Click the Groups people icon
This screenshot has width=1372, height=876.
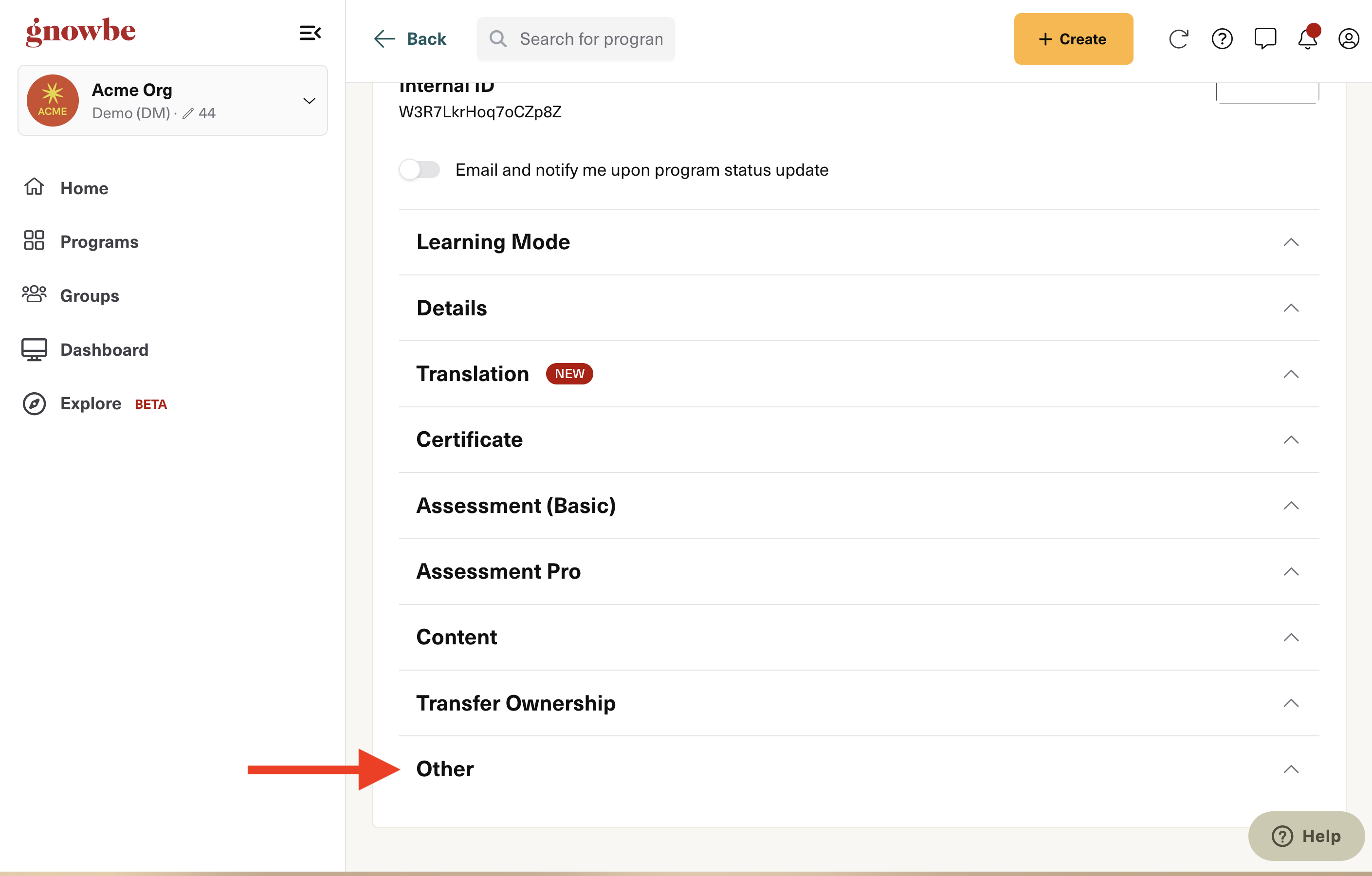34,294
